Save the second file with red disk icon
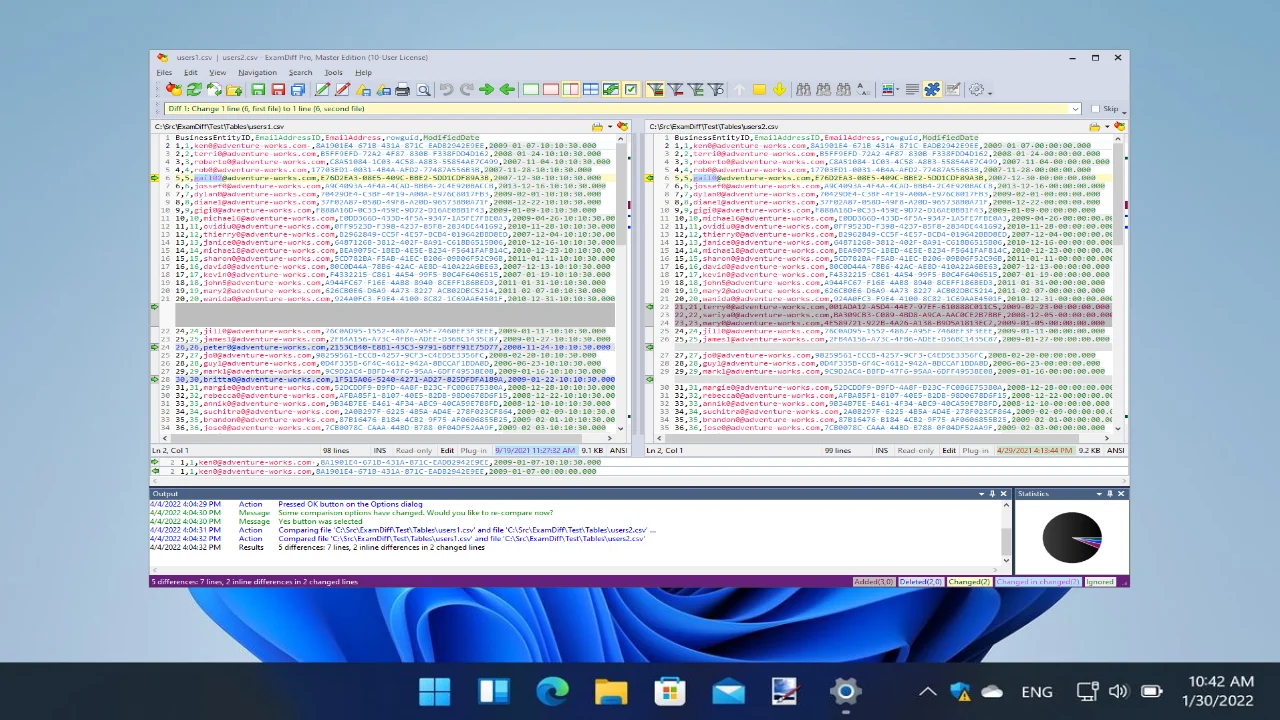 [x=278, y=90]
